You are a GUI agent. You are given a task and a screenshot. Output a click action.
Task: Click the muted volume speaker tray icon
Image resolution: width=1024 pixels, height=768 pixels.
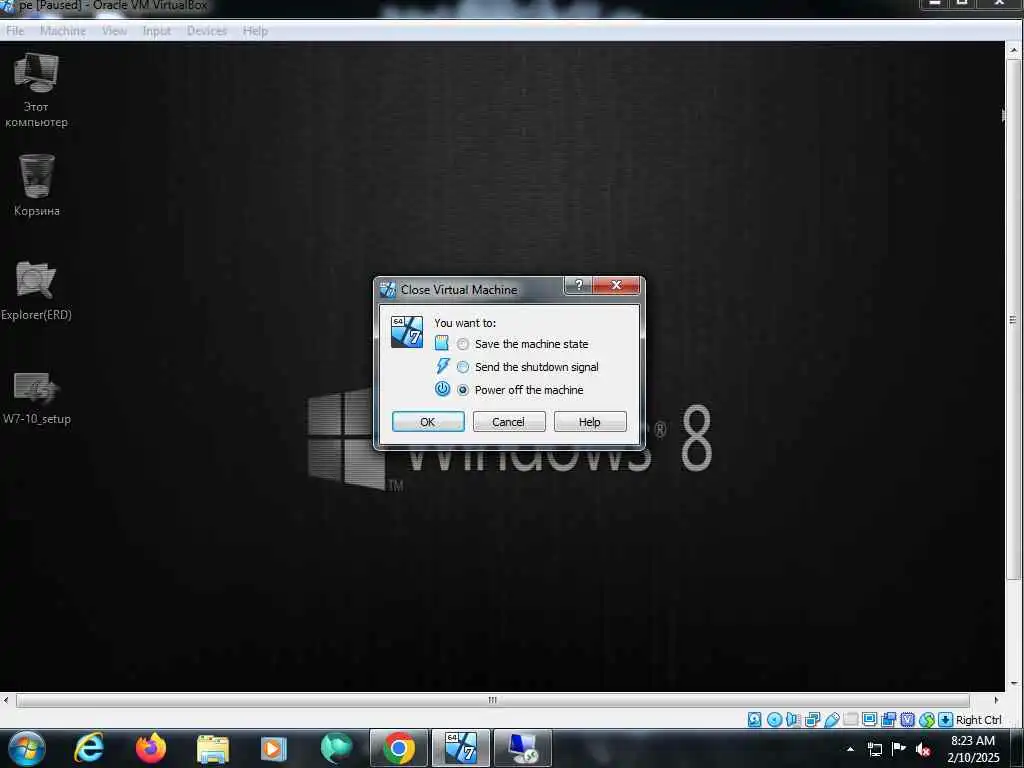click(923, 749)
